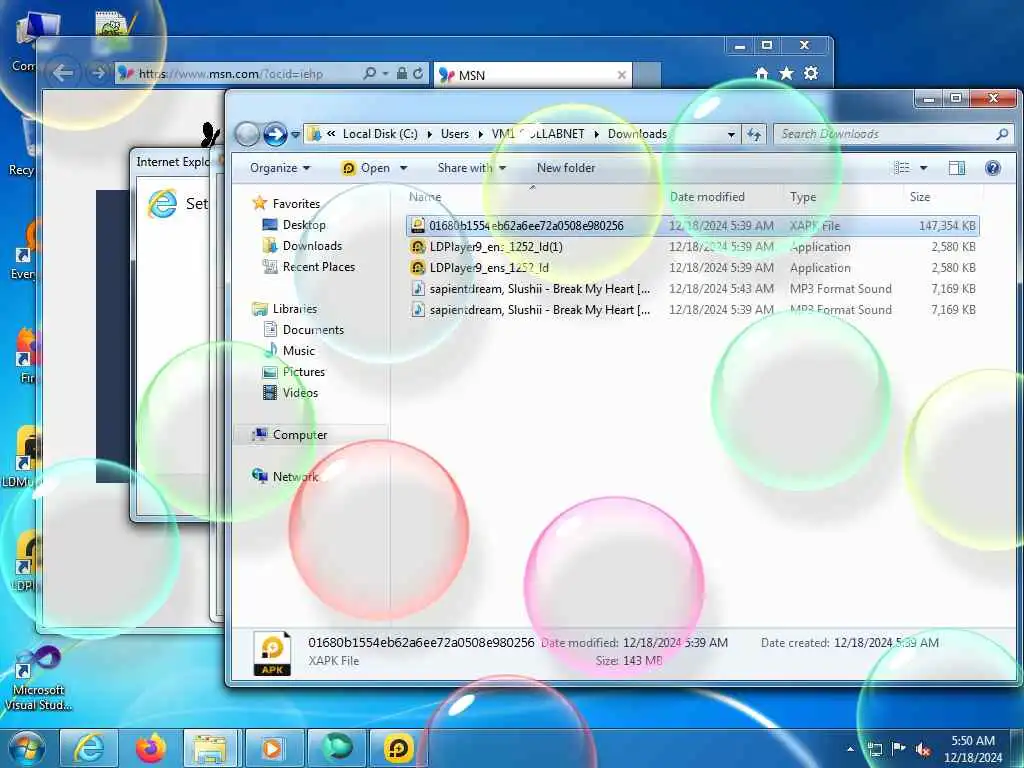Open Favorites in the navigation pane

pos(296,204)
